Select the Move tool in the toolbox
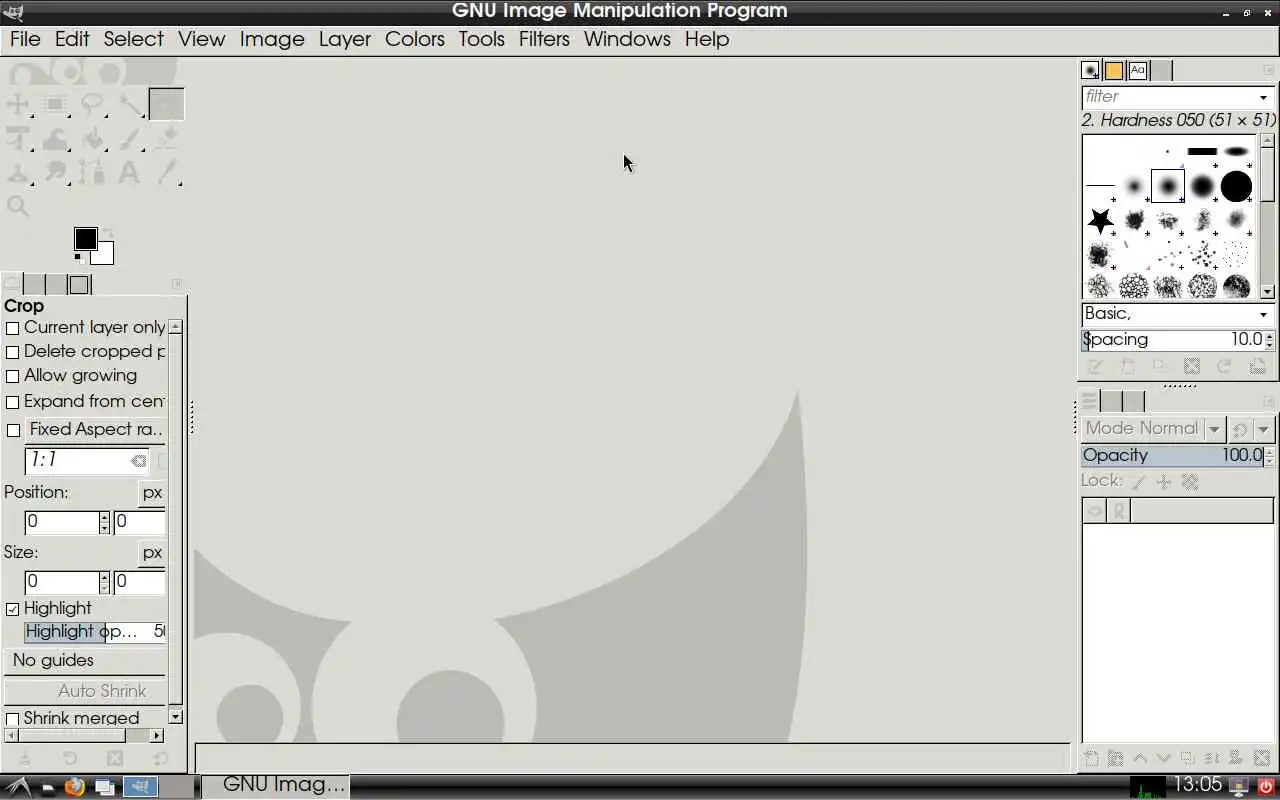The height and width of the screenshot is (800, 1280). point(18,104)
